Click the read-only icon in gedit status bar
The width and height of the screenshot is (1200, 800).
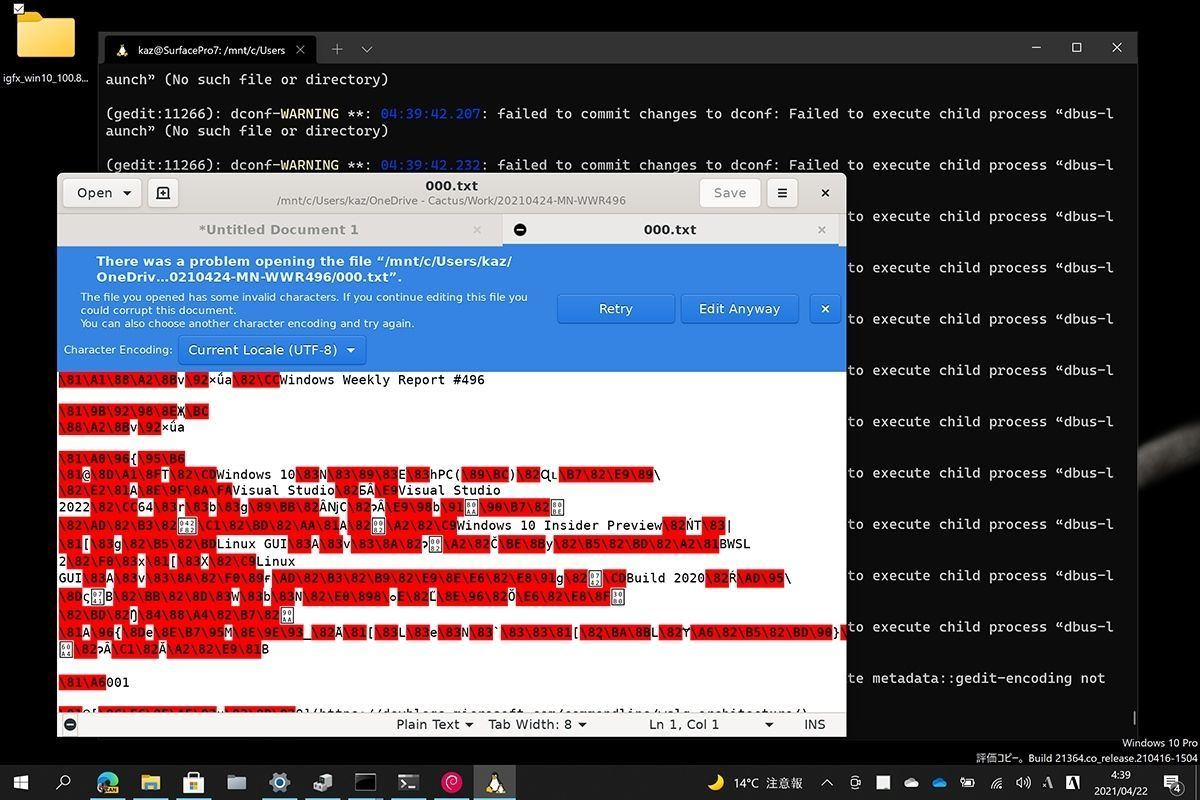(70, 724)
